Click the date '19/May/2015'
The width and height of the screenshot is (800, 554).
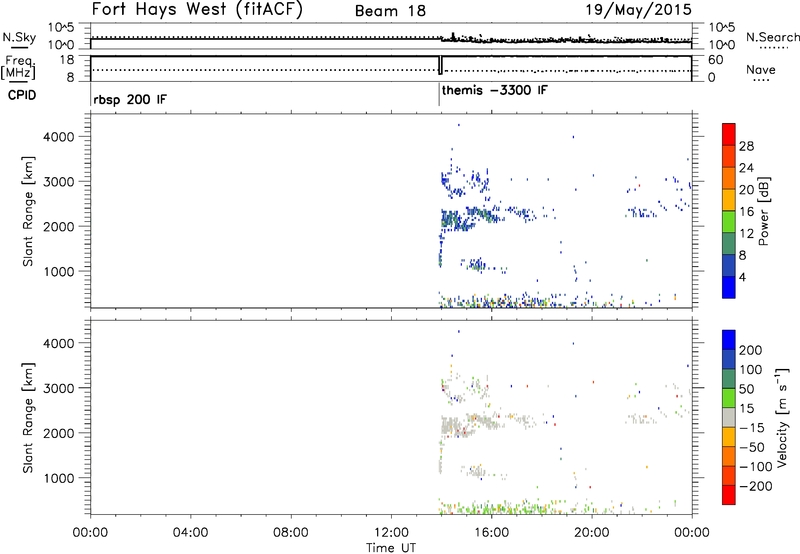[x=638, y=10]
